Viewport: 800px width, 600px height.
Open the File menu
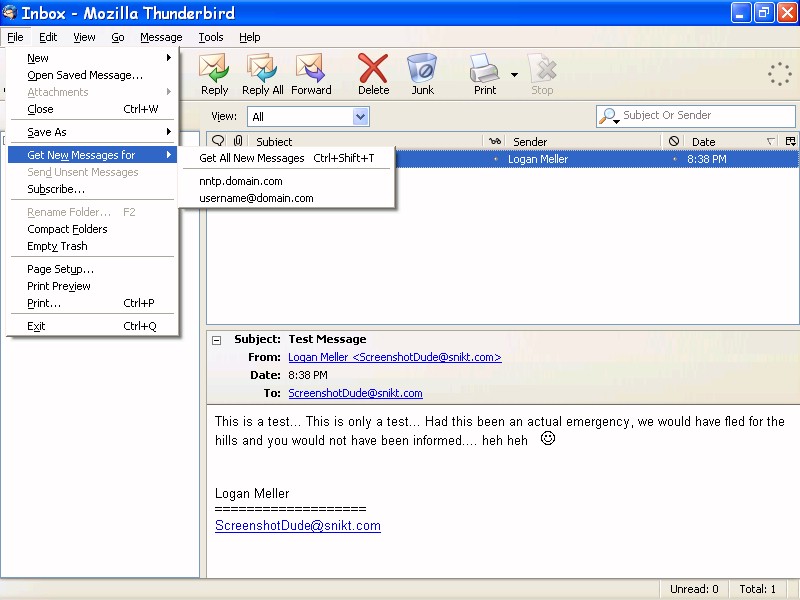(15, 37)
